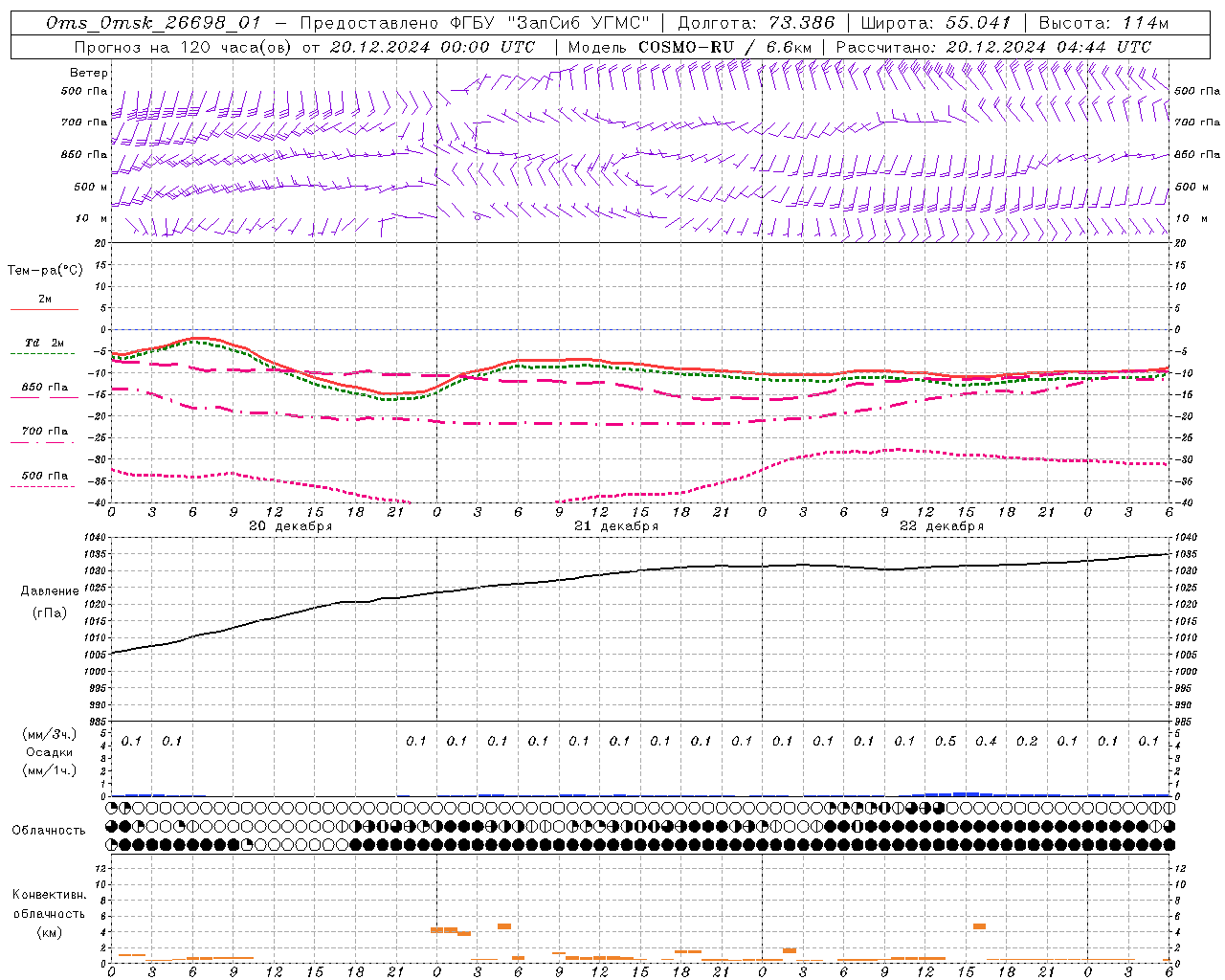This screenshot has width=1225, height=980.
Task: Click the Долгота: 73.386 value
Action: 756,23
